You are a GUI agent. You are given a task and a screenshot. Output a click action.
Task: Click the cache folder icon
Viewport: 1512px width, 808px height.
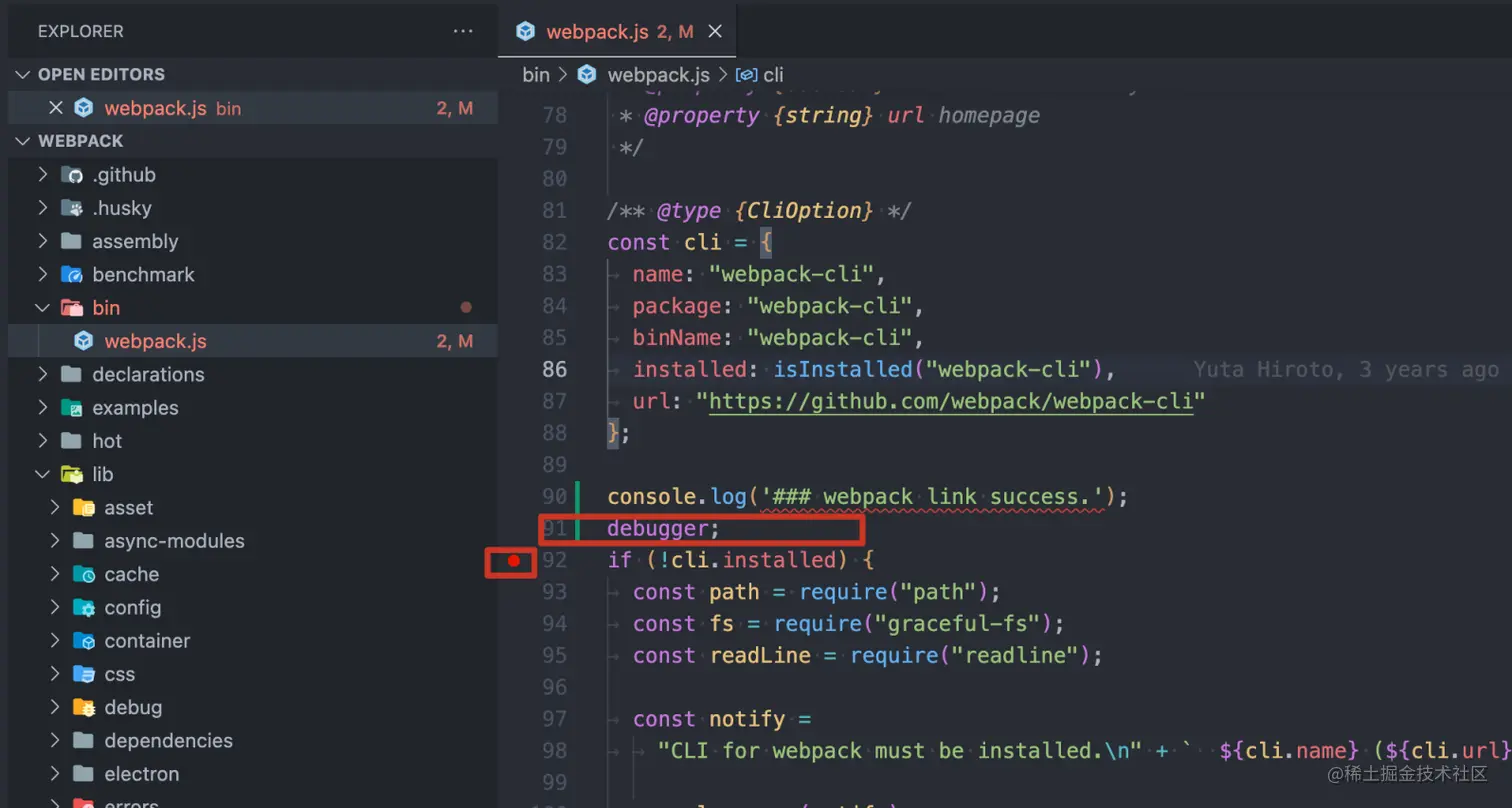84,574
